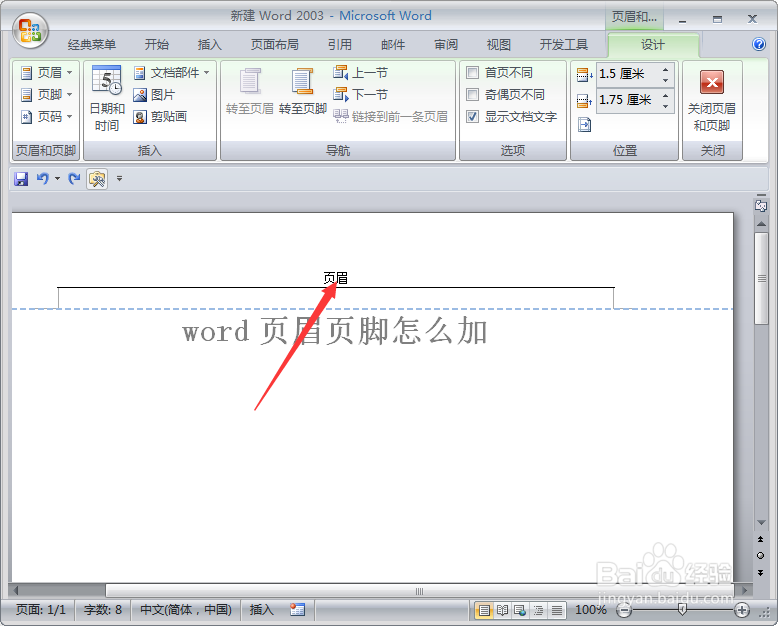Open the Review (审阅) tab

point(446,45)
